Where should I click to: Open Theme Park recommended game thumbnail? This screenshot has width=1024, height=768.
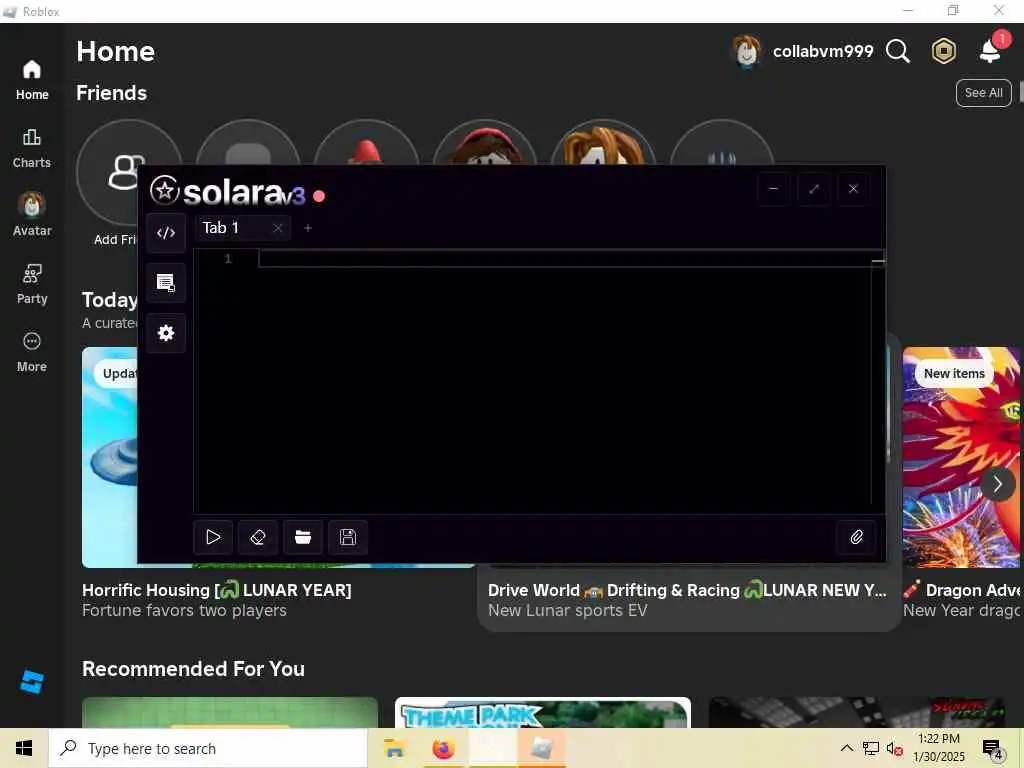543,712
